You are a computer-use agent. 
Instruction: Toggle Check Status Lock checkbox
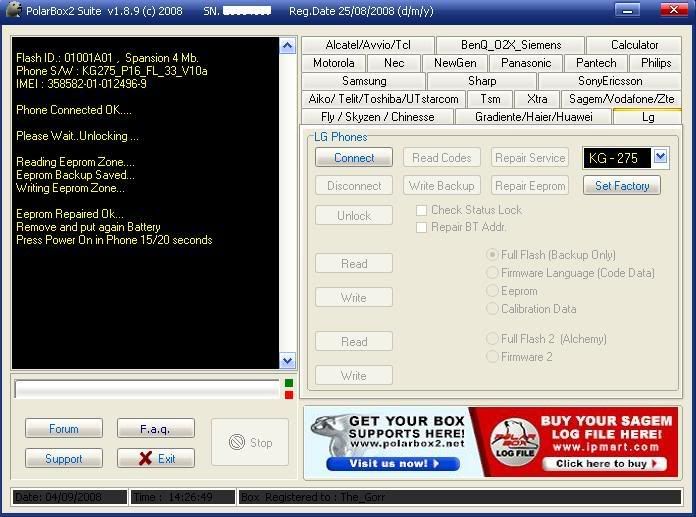pyautogui.click(x=421, y=210)
